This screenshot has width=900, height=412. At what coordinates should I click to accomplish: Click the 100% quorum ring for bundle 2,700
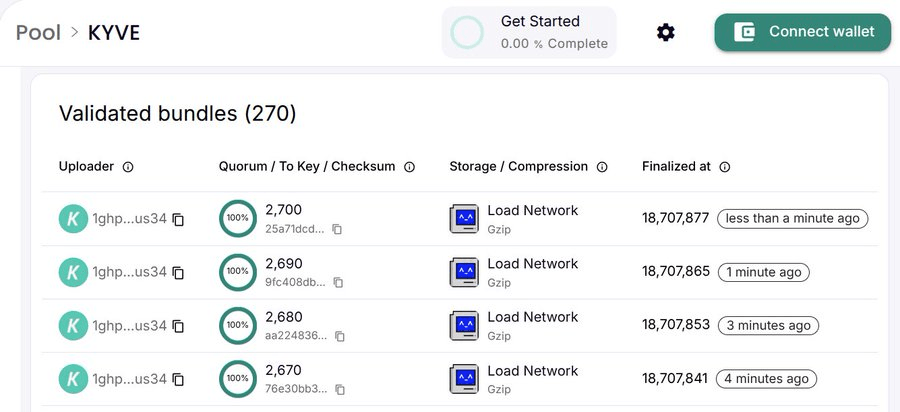pos(238,218)
